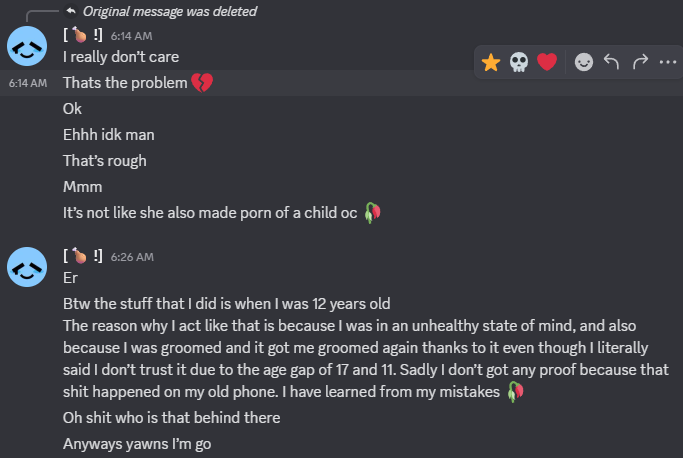React with the star emoji

pos(491,62)
